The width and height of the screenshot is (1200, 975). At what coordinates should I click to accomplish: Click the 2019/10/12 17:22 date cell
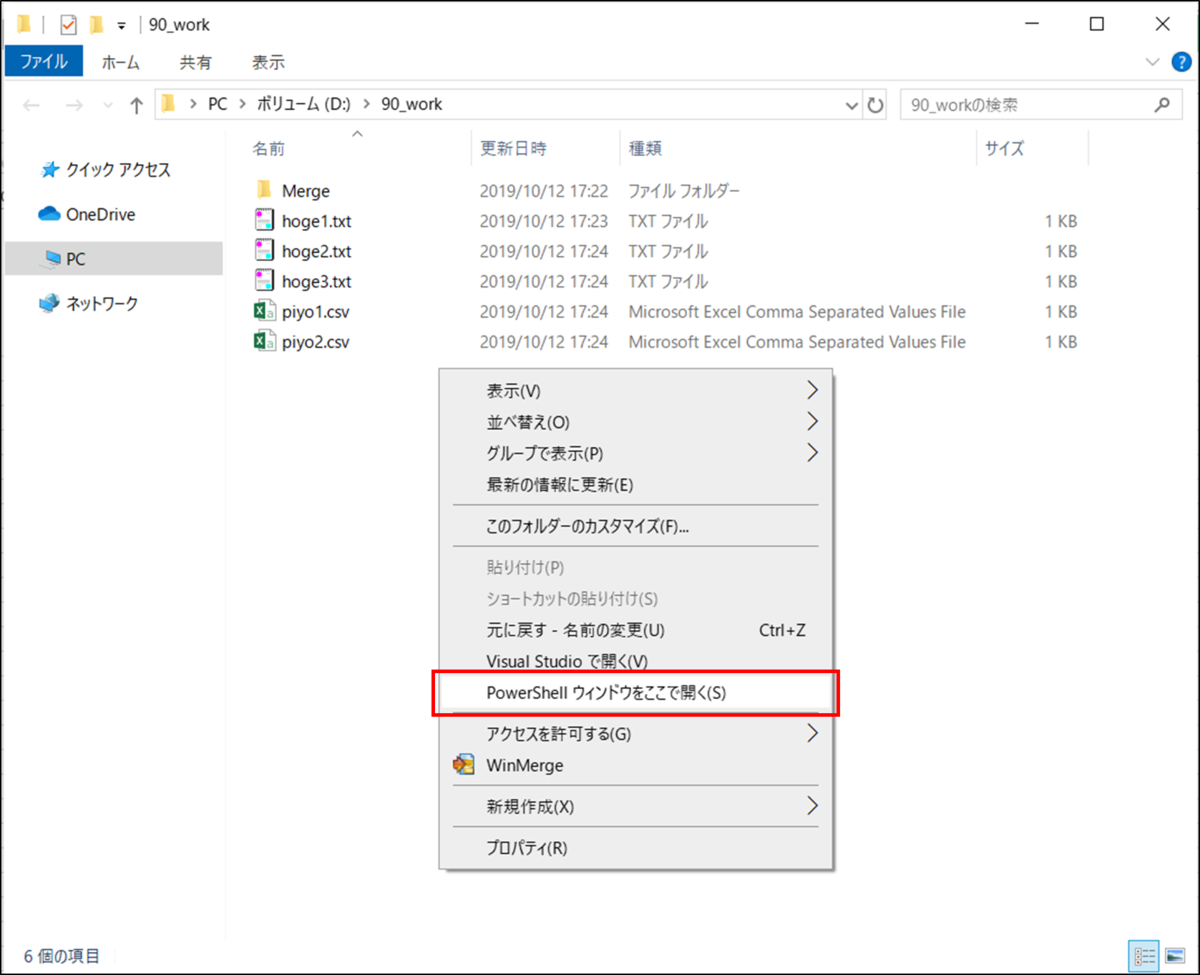543,190
